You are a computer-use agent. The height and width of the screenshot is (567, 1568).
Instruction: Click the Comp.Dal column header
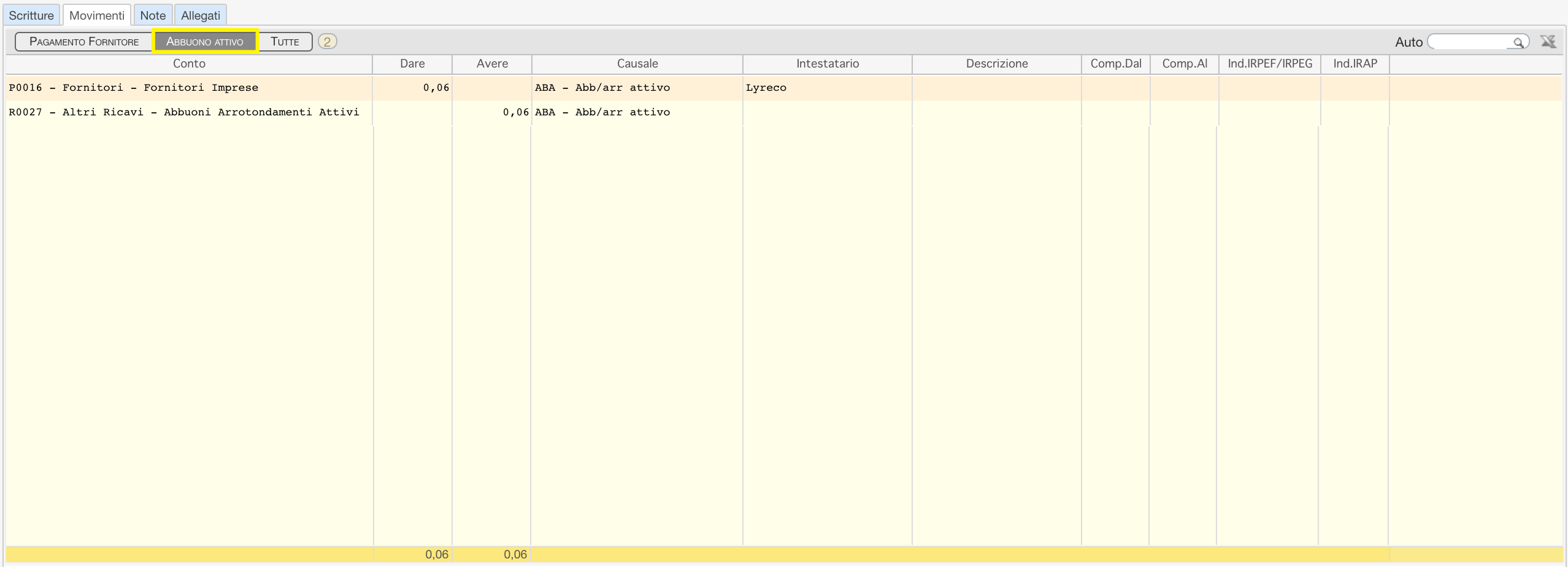point(1116,64)
